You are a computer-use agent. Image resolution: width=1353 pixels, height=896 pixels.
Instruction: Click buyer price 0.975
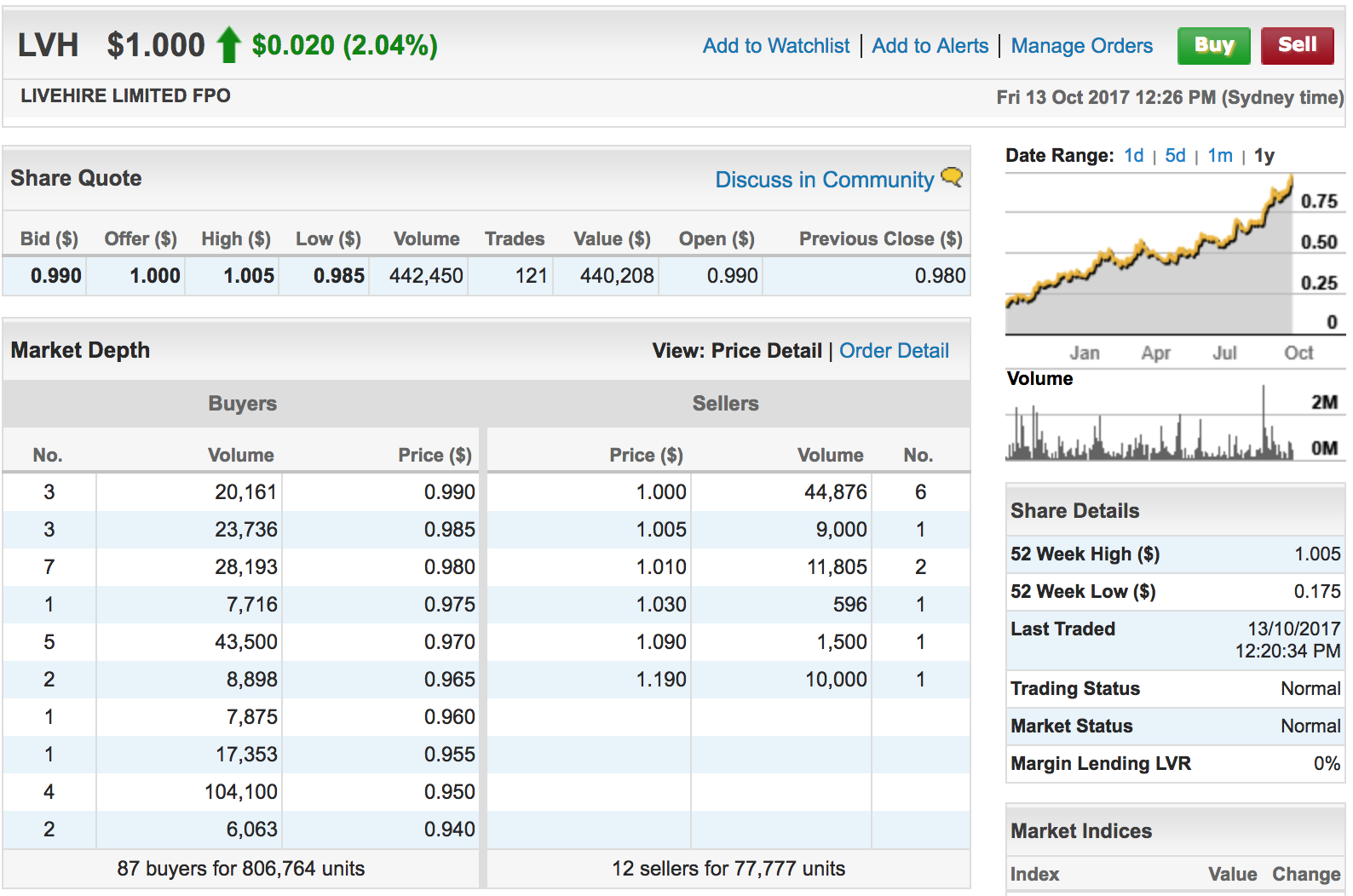[450, 605]
